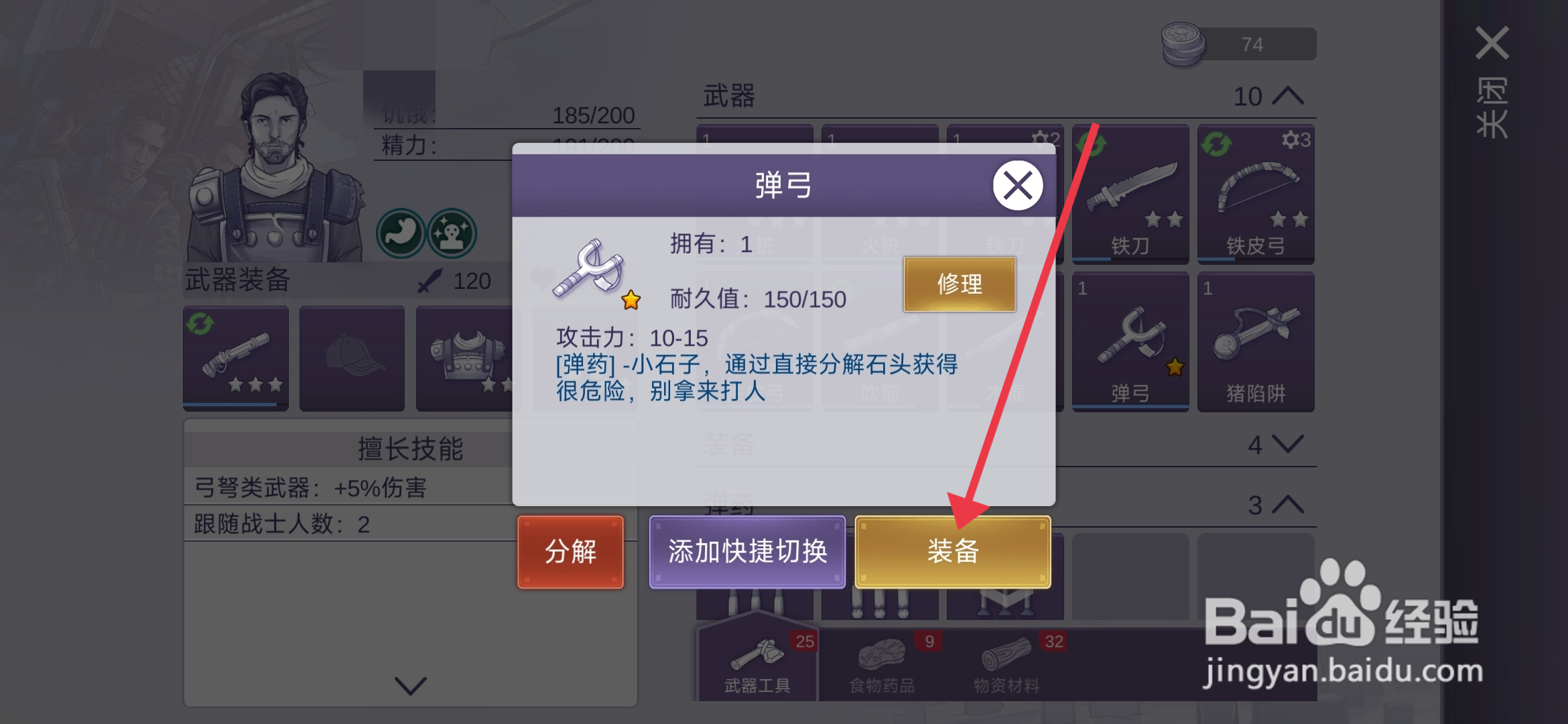Tap the equipped gun weapon slot
The image size is (1568, 724).
point(236,358)
